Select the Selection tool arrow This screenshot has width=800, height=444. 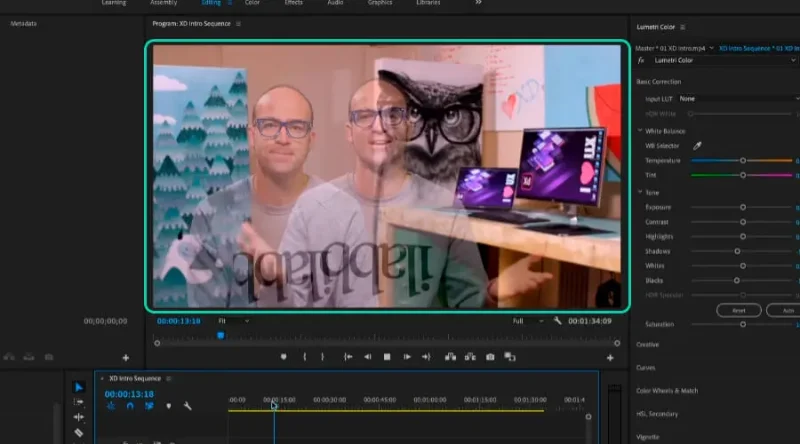[x=78, y=387]
